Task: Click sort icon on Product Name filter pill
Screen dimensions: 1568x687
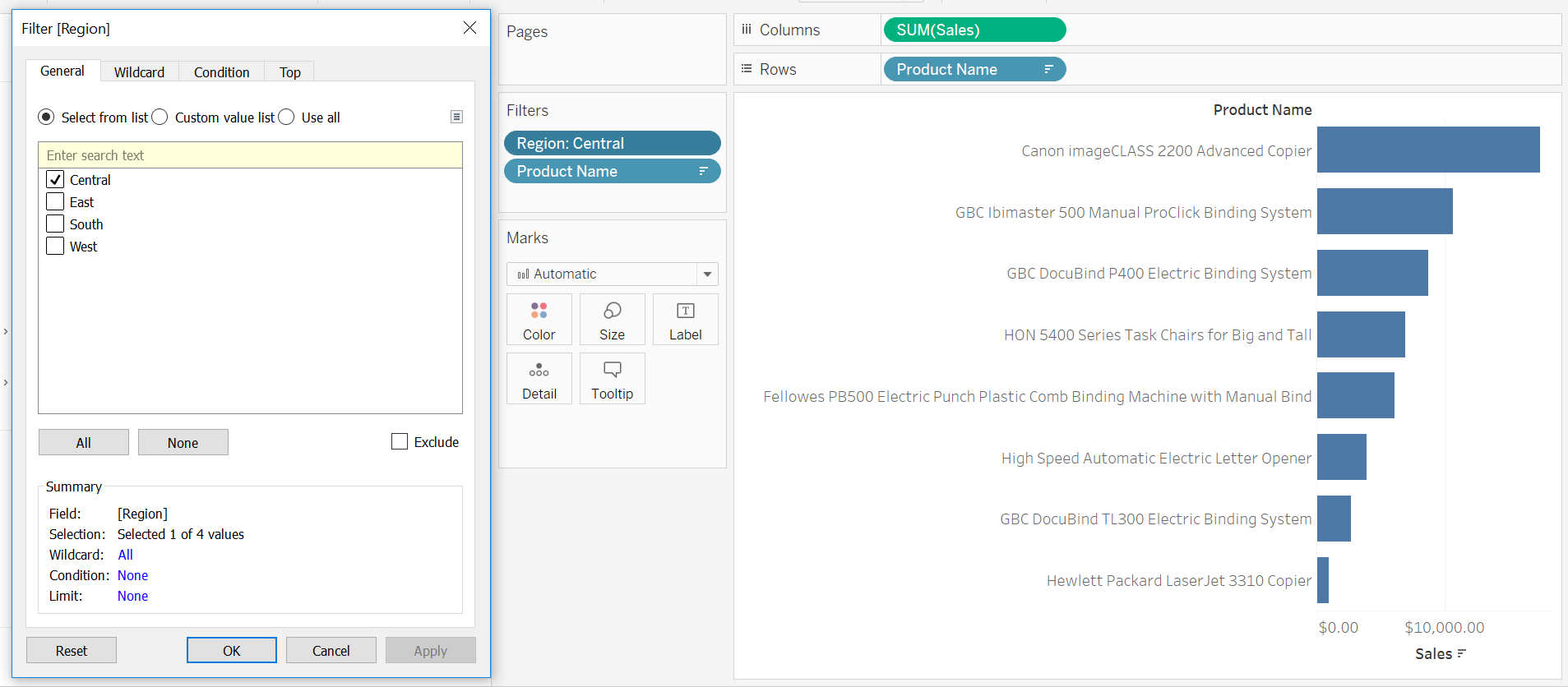Action: click(703, 171)
